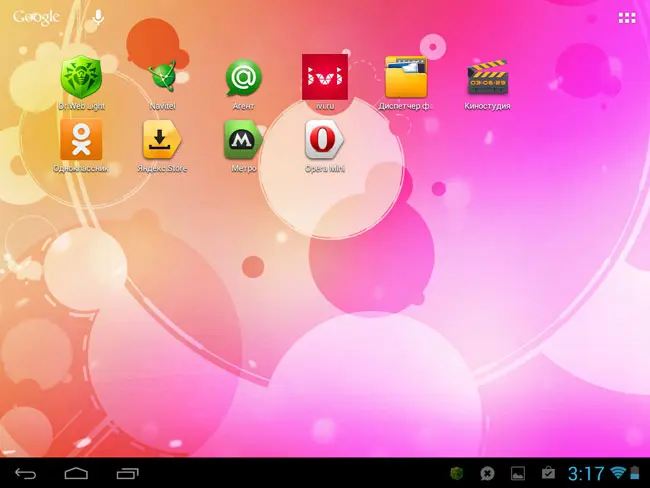Start voice search with the microphone icon
The height and width of the screenshot is (488, 650).
point(98,17)
